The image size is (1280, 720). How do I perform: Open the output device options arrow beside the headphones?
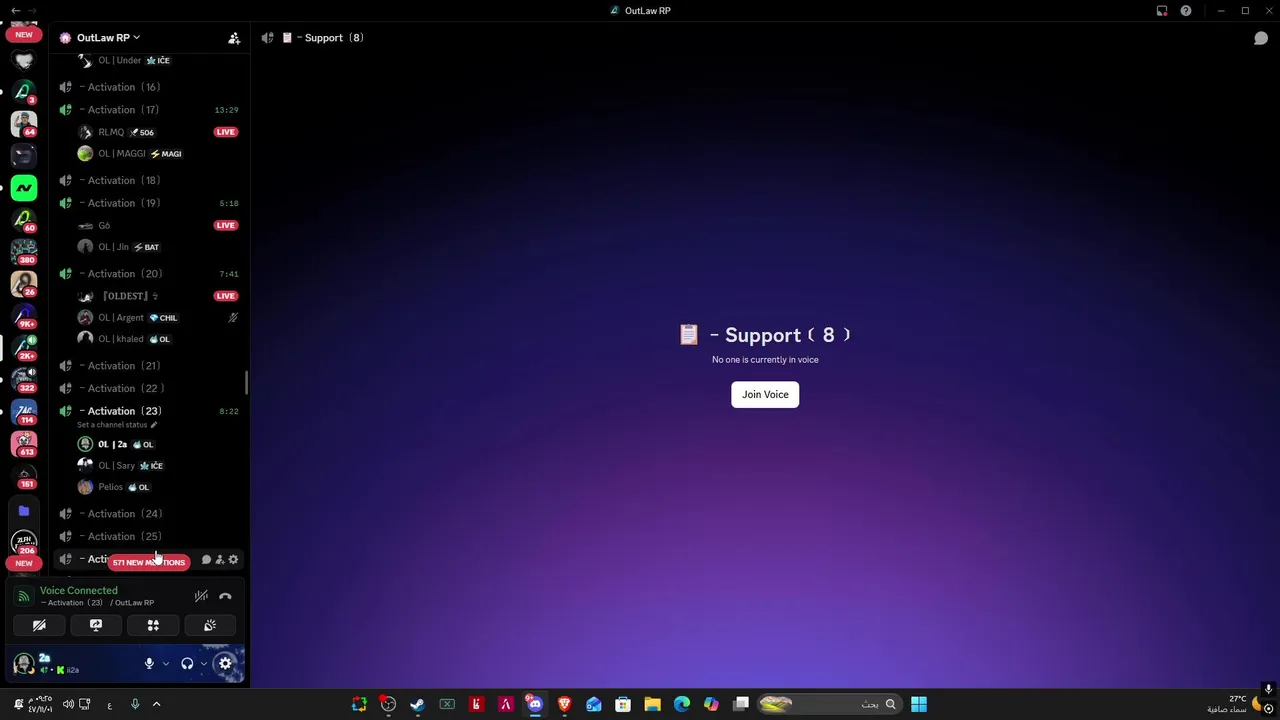[203, 663]
